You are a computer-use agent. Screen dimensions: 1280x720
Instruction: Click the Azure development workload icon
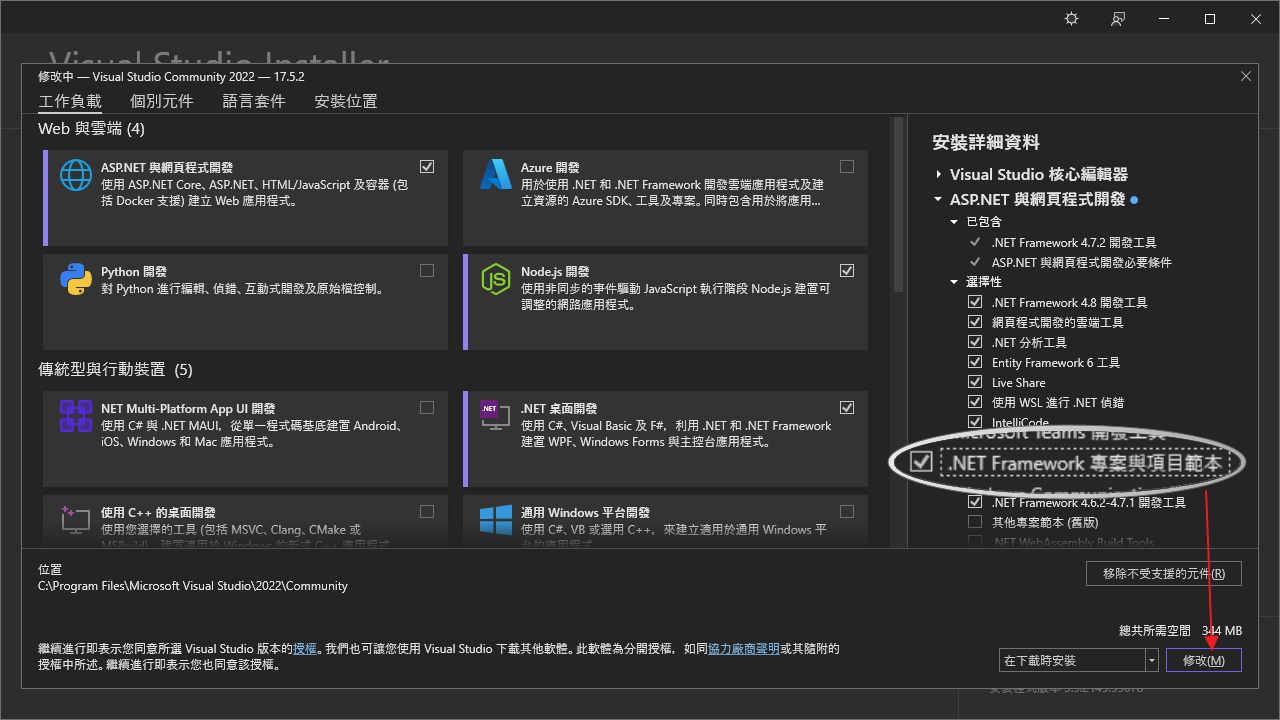coord(496,175)
